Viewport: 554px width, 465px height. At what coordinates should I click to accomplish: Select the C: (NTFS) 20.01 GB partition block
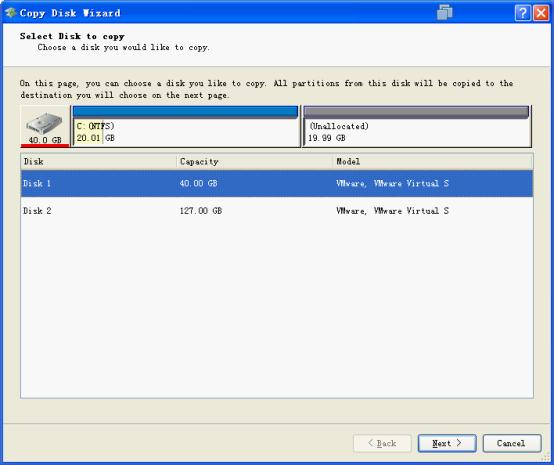click(186, 126)
